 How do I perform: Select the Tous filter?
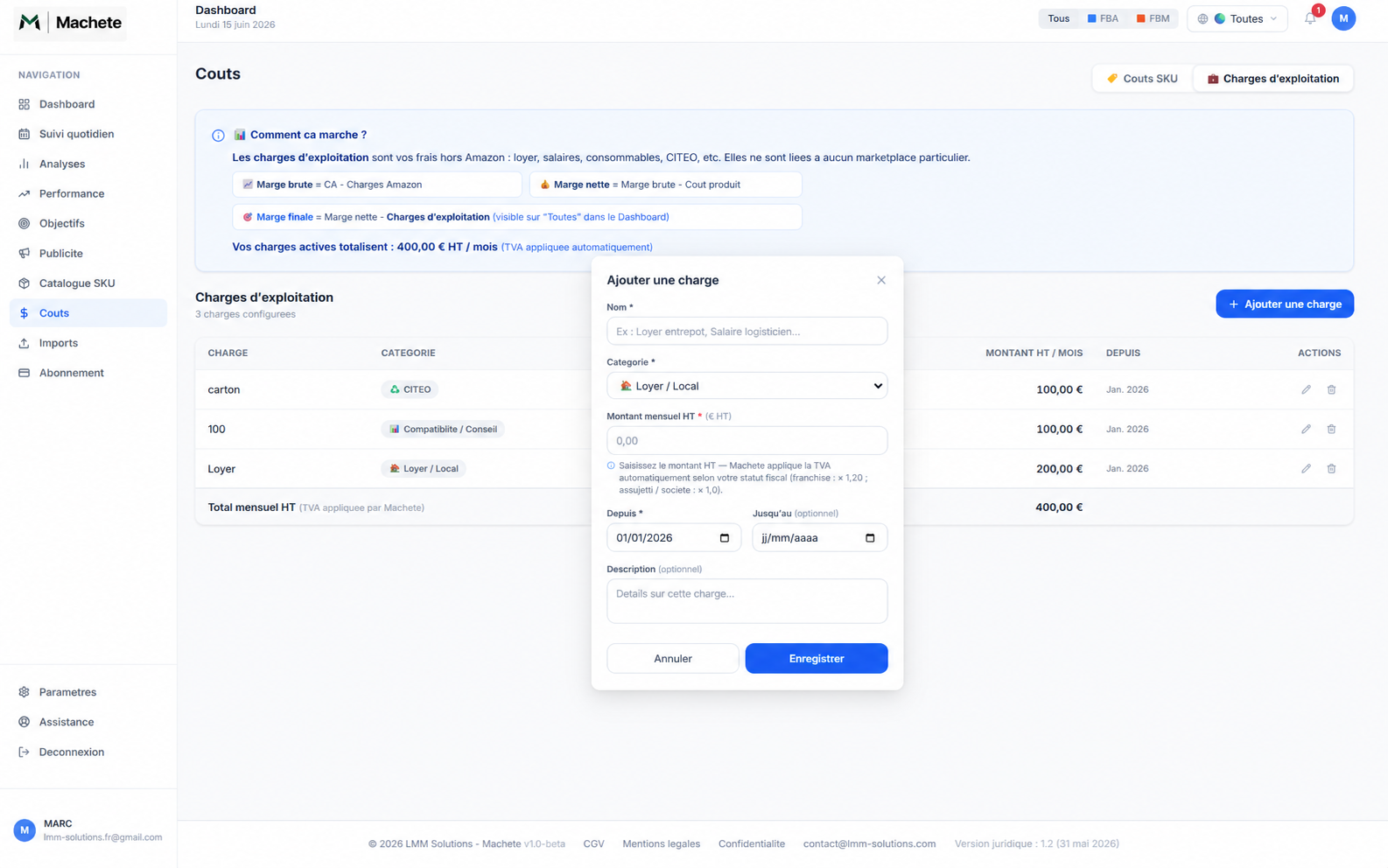click(x=1058, y=18)
